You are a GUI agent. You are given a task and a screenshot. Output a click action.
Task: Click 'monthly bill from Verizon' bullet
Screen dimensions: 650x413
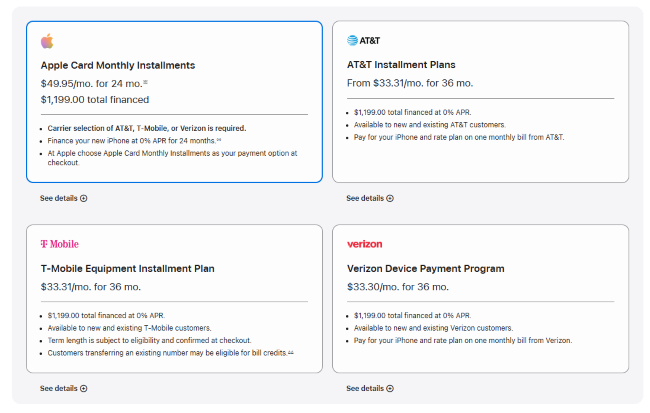tap(463, 340)
